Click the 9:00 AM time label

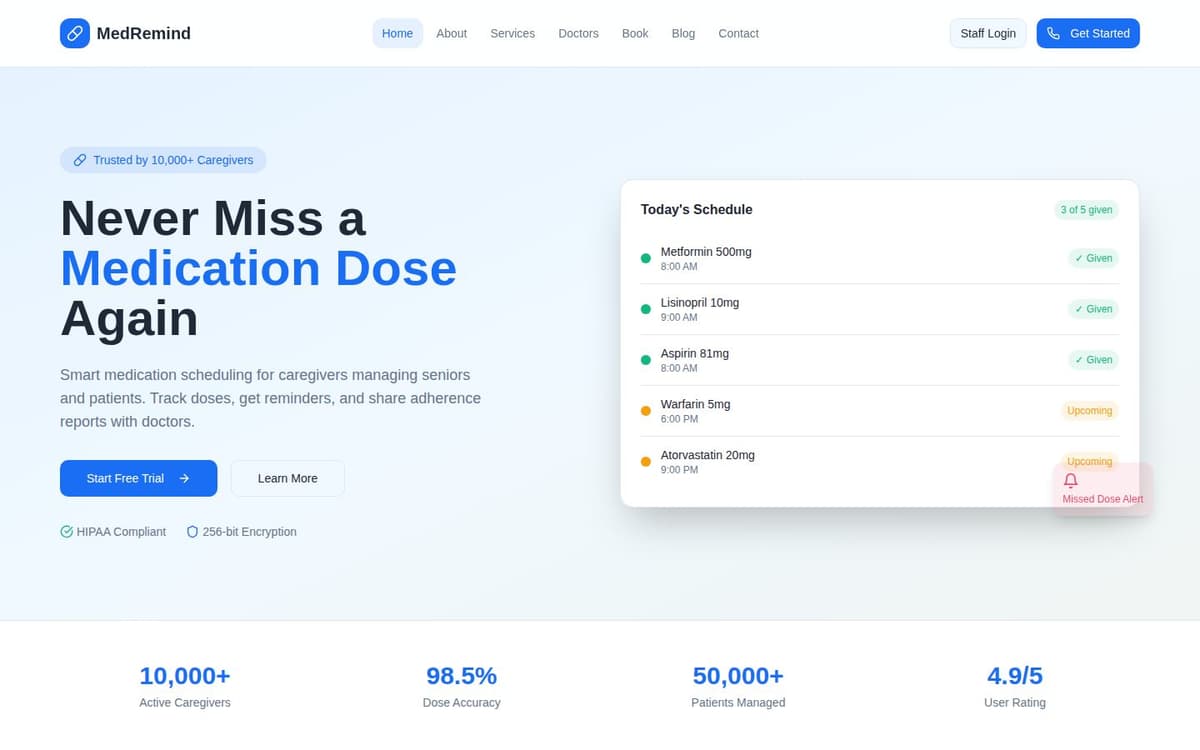tap(679, 317)
